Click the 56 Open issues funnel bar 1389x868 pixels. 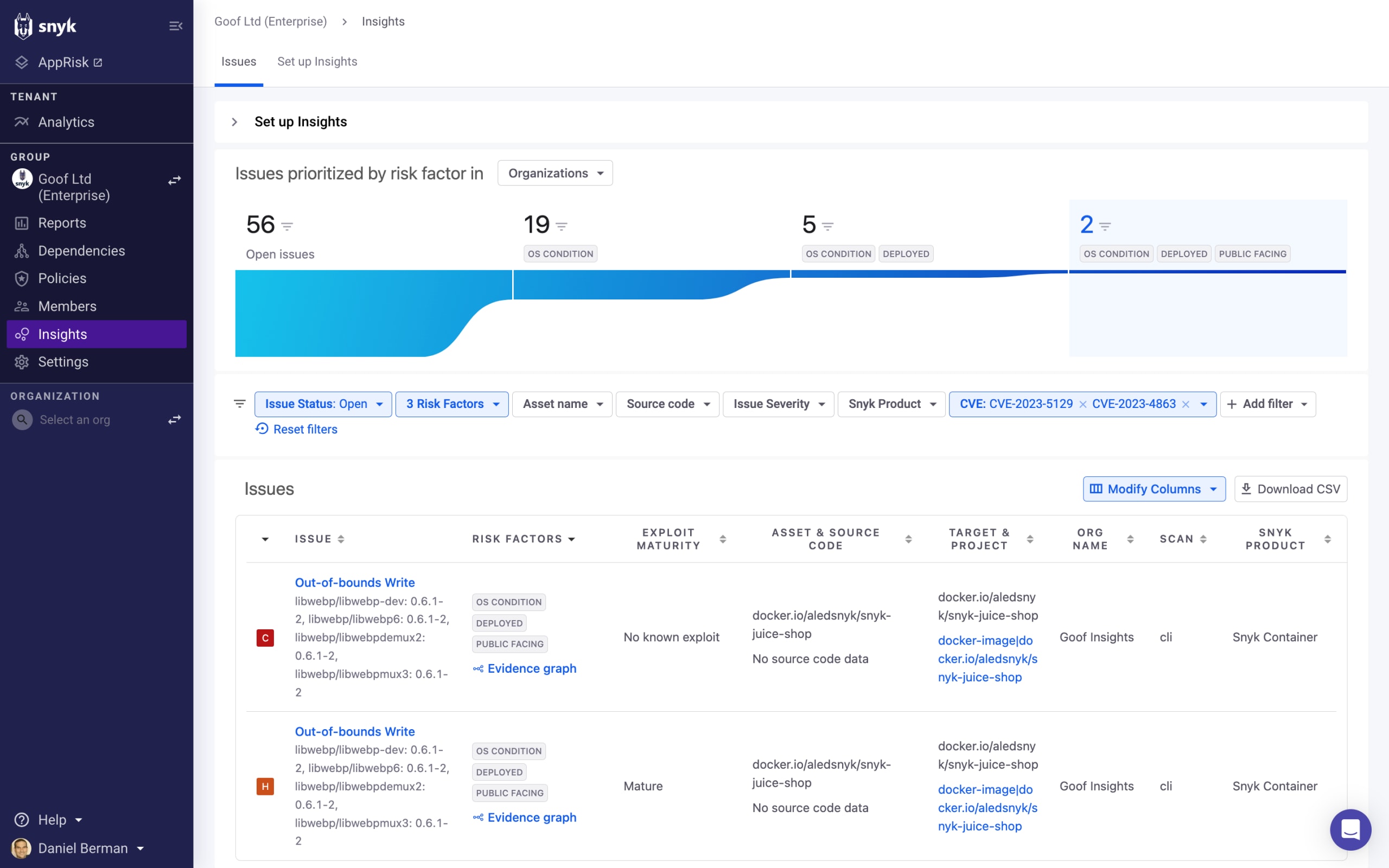point(374,313)
